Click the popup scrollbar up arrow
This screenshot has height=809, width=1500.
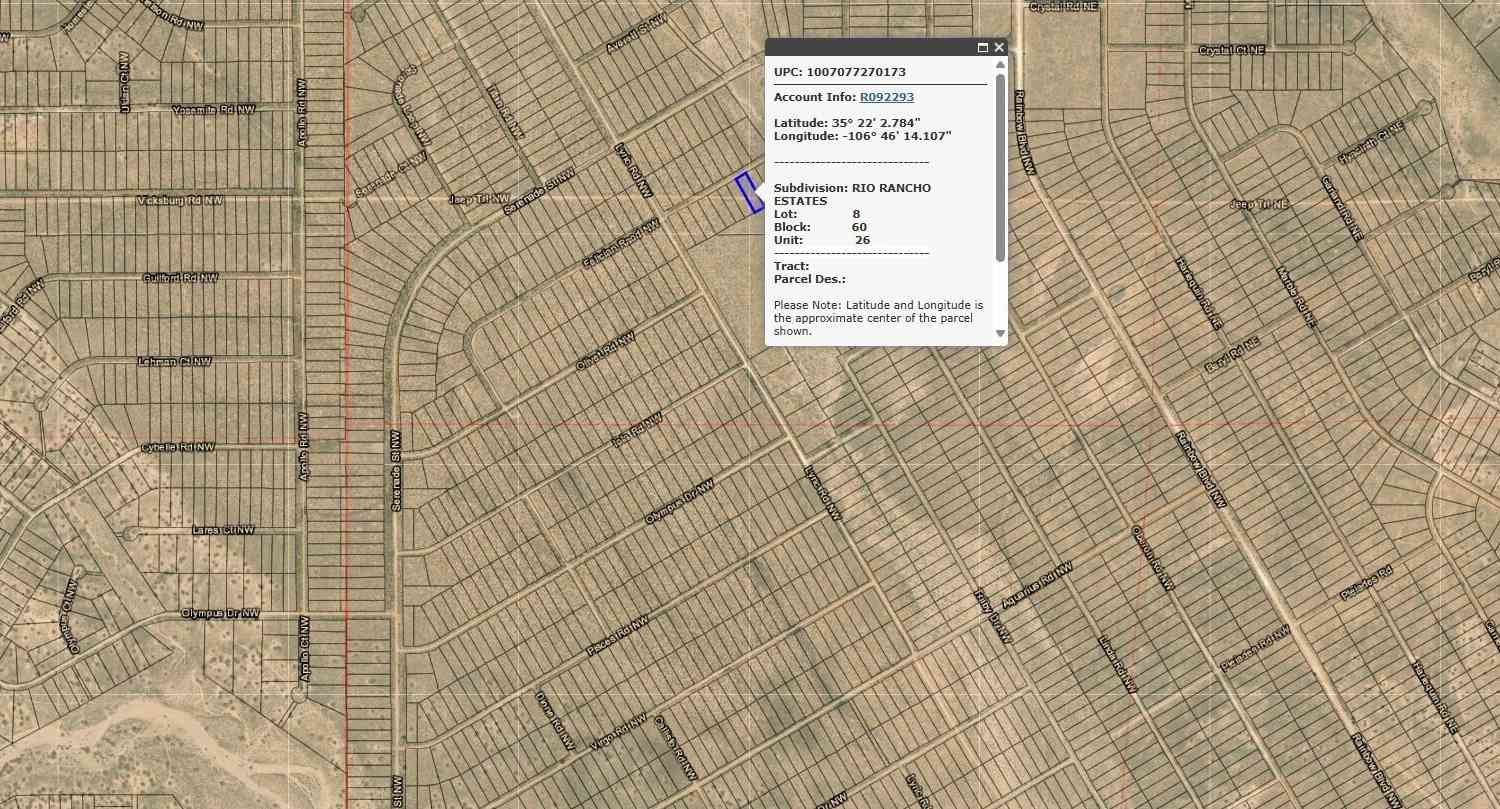point(1000,65)
